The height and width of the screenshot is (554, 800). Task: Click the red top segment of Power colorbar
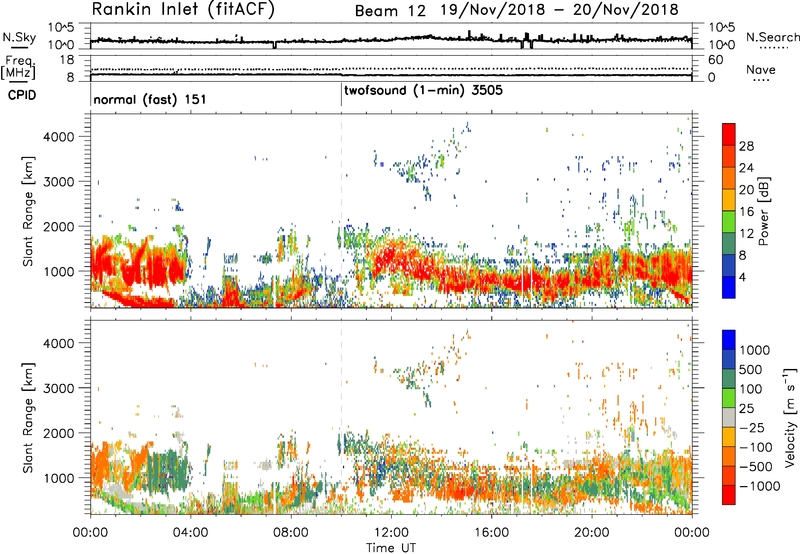click(729, 134)
